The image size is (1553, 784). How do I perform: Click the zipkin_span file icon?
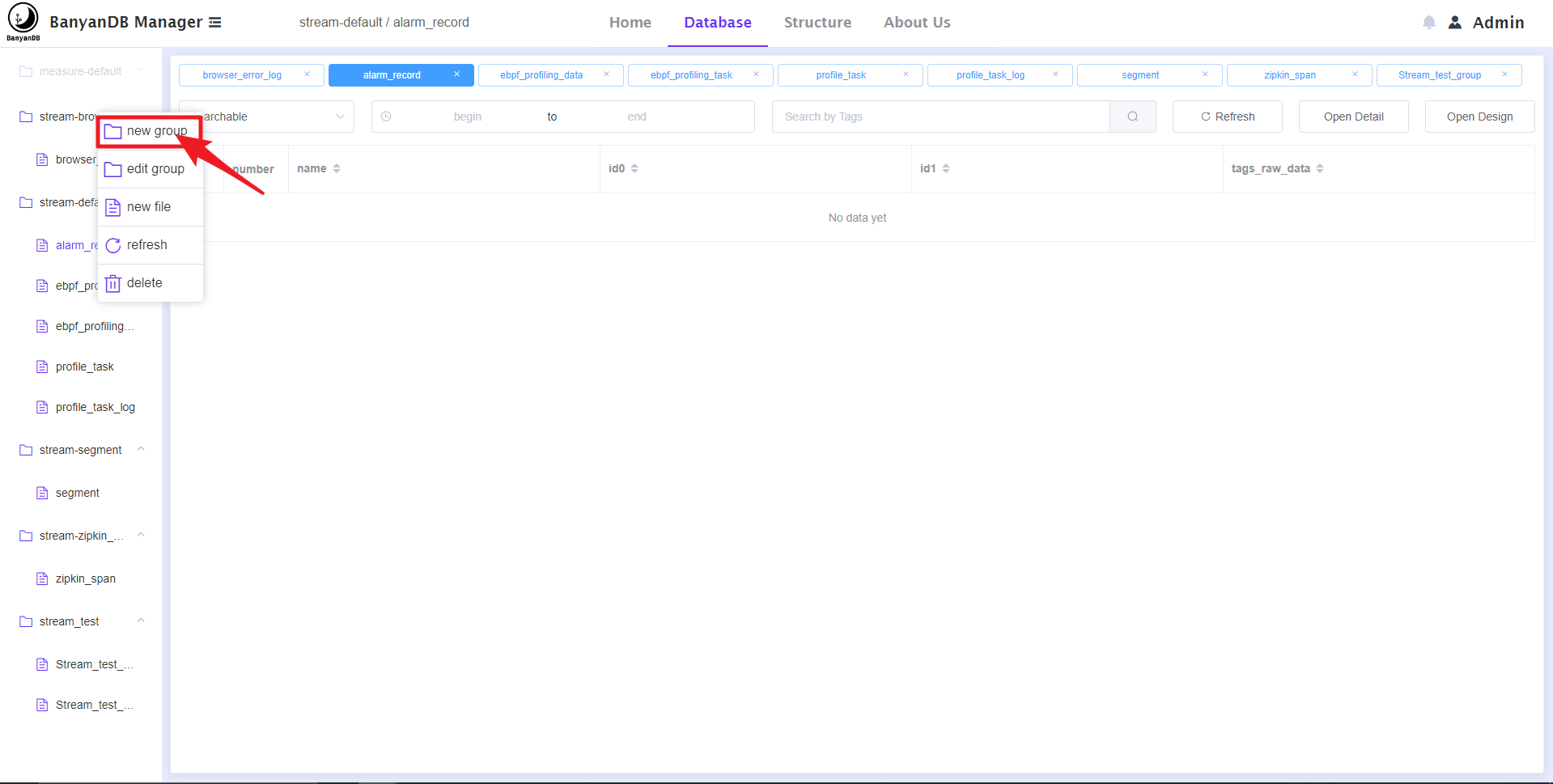coord(42,578)
